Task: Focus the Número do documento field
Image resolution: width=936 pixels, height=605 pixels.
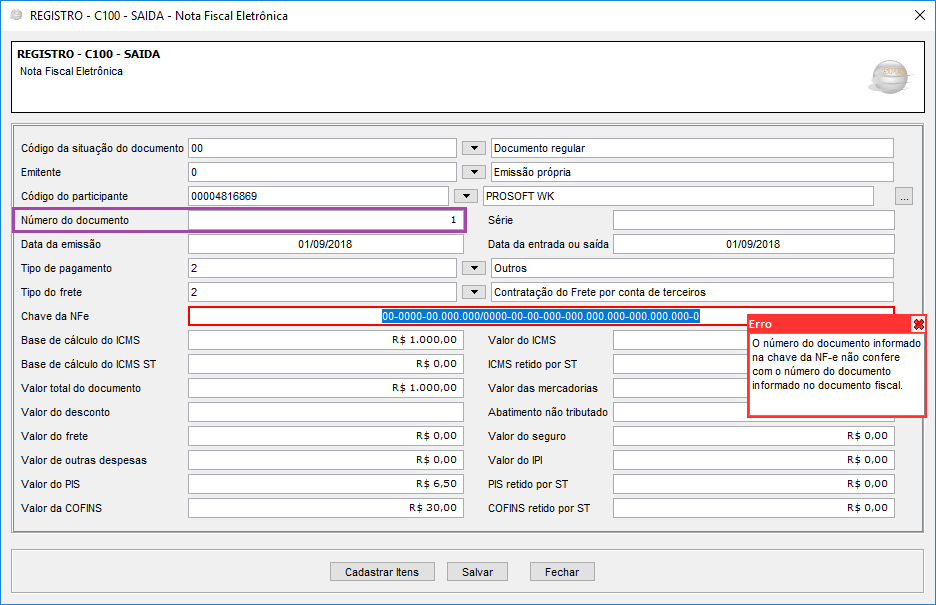Action: click(326, 220)
